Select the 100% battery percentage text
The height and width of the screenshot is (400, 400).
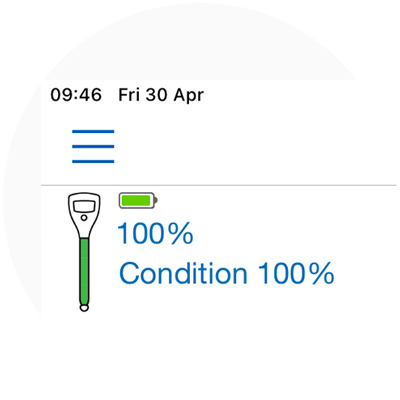click(155, 233)
